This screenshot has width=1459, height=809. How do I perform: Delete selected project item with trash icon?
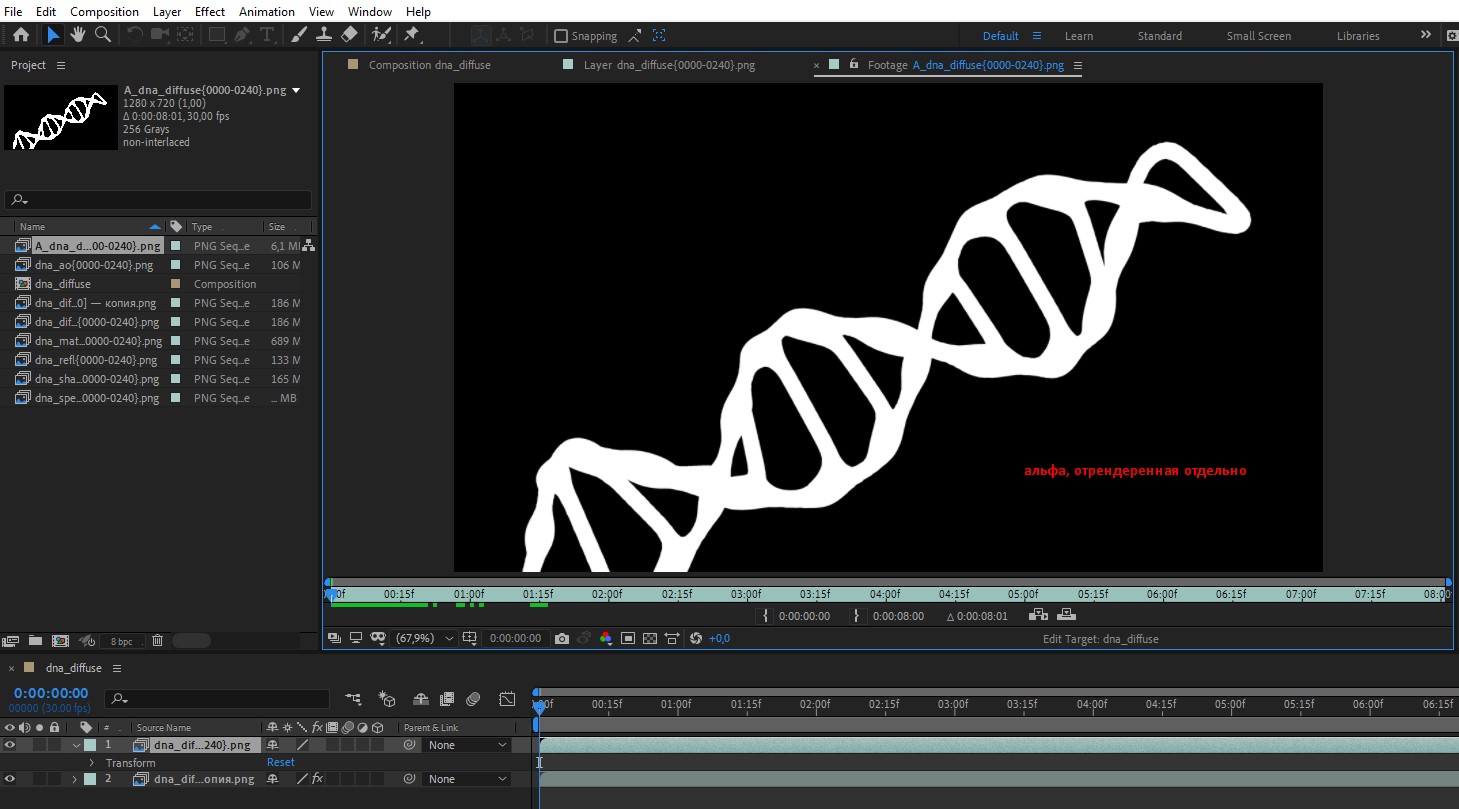pyautogui.click(x=157, y=640)
